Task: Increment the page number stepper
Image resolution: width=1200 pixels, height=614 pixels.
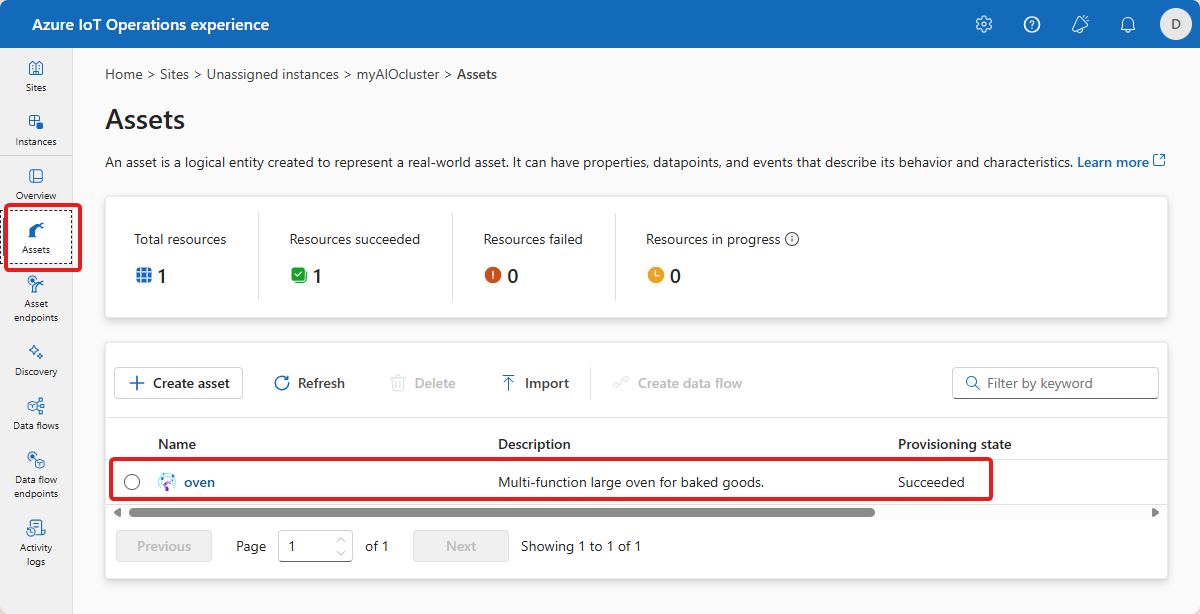Action: point(342,539)
